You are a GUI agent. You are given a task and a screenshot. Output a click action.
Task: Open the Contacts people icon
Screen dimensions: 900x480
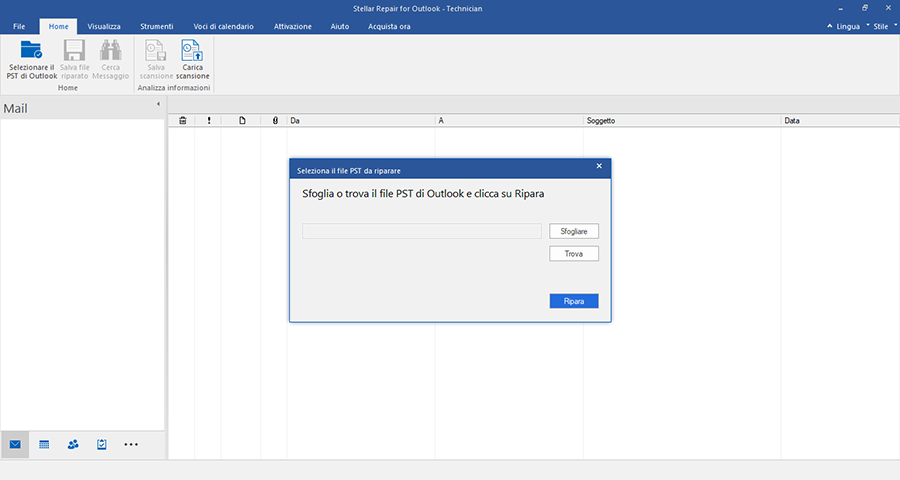point(73,444)
